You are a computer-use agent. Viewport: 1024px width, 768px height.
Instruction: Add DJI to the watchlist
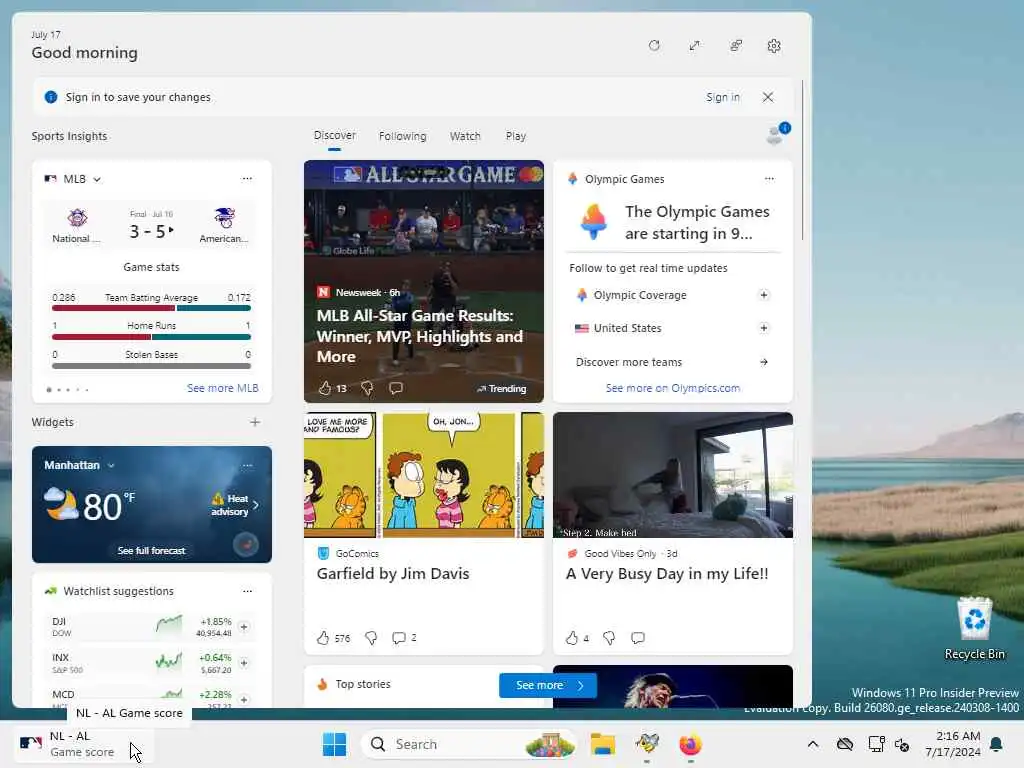(x=244, y=627)
